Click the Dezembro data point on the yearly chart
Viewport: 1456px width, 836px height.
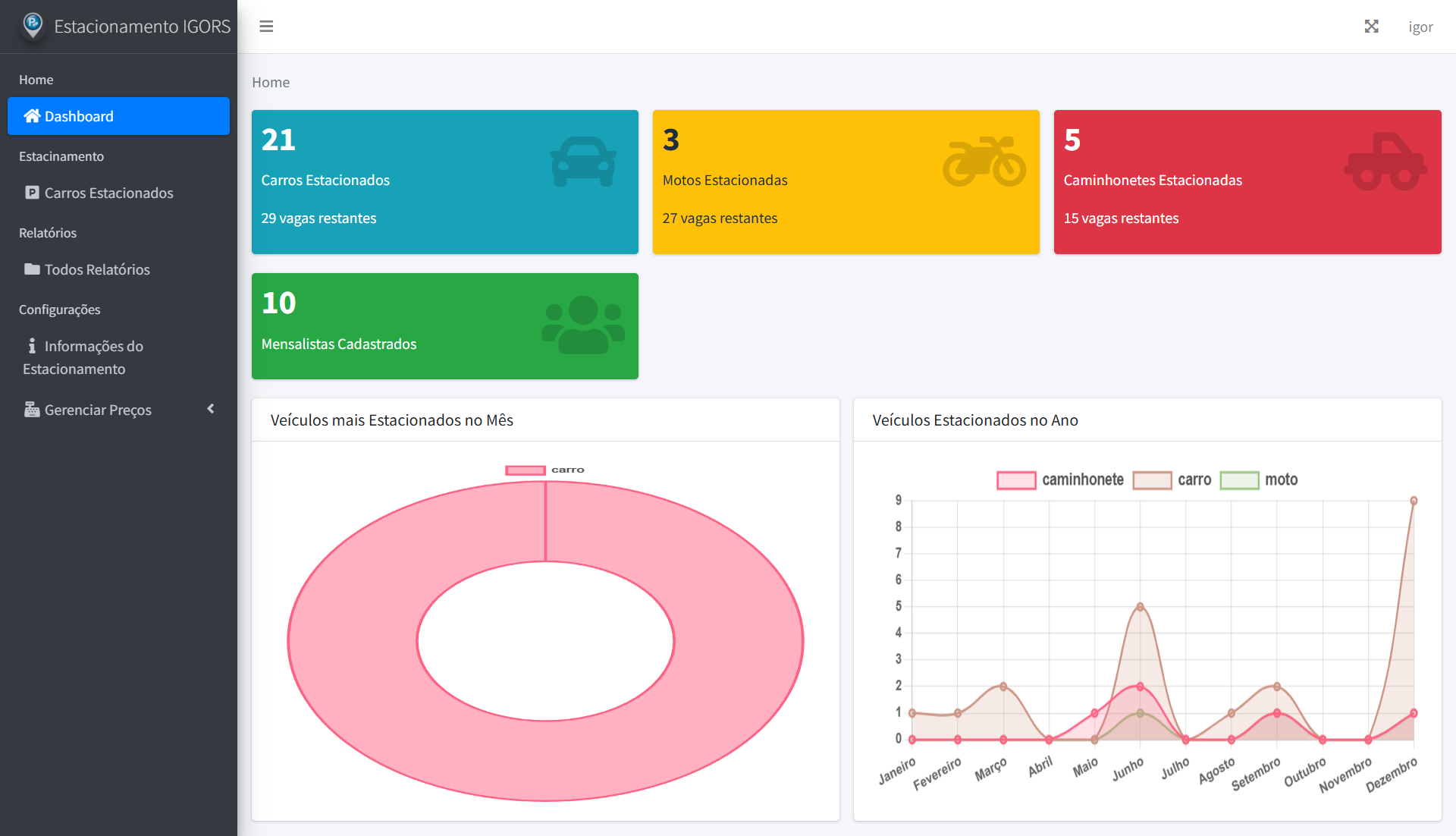coord(1413,501)
